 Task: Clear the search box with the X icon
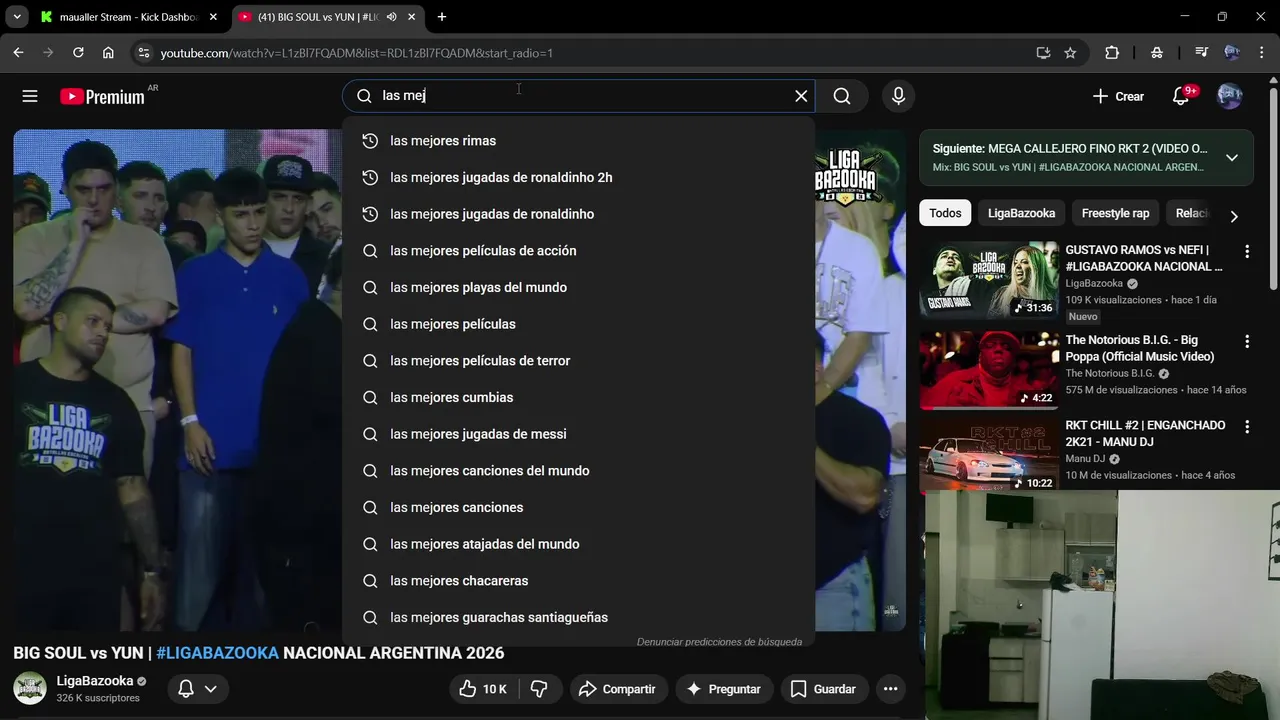(x=801, y=96)
